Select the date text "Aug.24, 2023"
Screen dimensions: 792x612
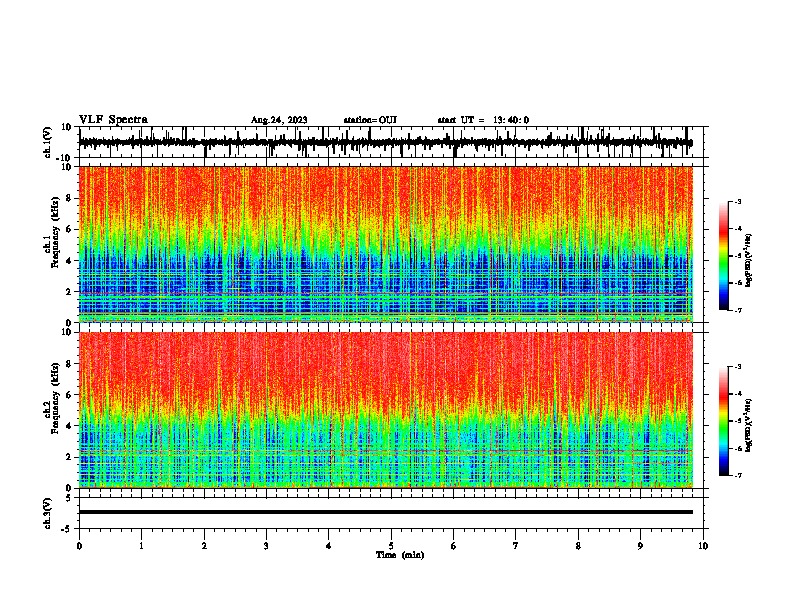pyautogui.click(x=279, y=120)
